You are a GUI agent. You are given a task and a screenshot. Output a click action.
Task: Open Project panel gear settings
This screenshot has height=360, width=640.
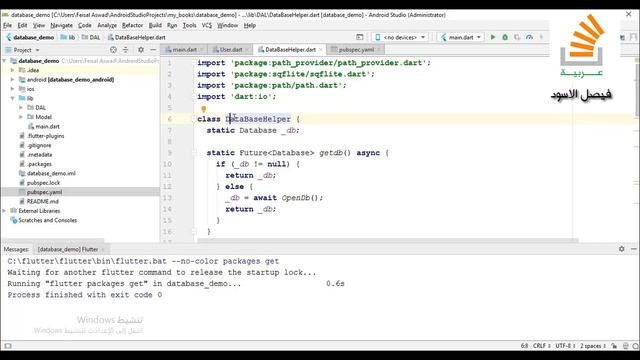coord(141,50)
